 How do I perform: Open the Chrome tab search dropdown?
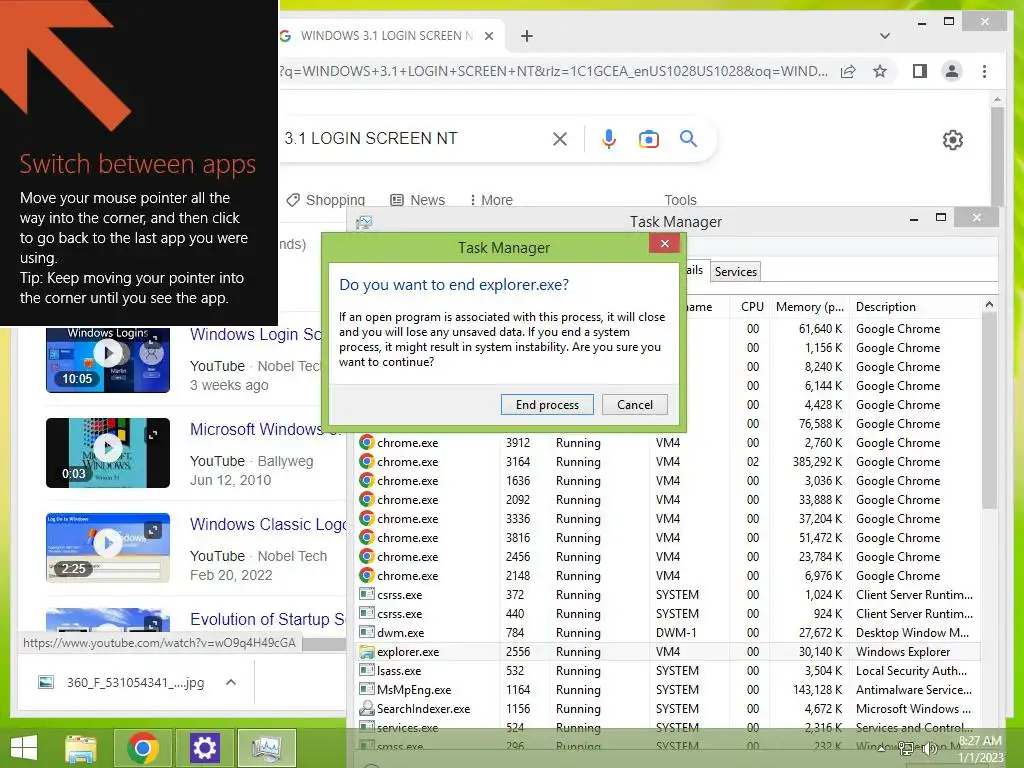pos(885,36)
